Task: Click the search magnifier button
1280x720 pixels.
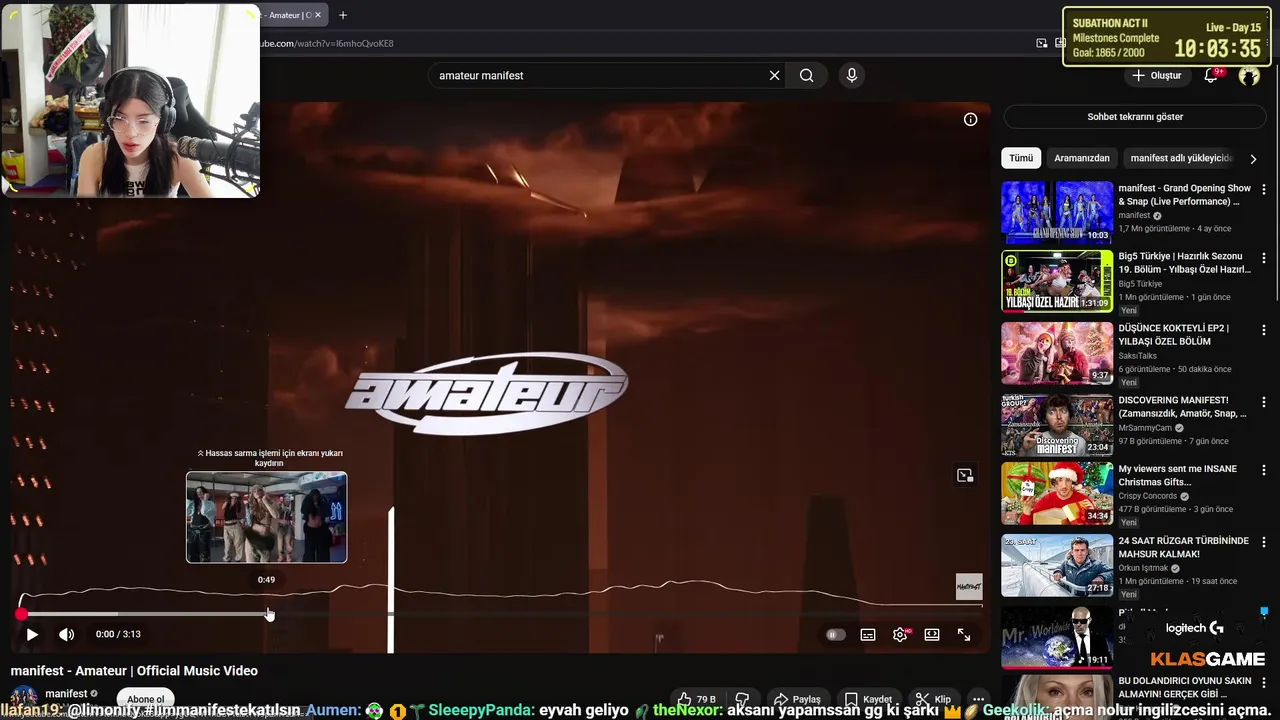Action: point(806,75)
